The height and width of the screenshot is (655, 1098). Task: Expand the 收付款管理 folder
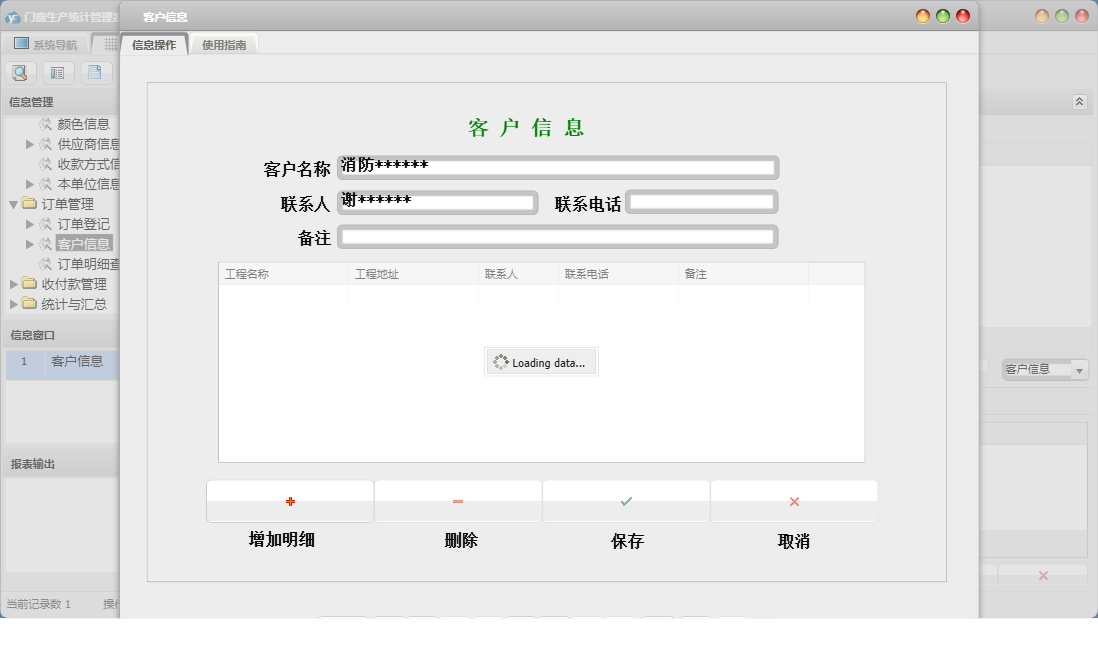tap(14, 284)
